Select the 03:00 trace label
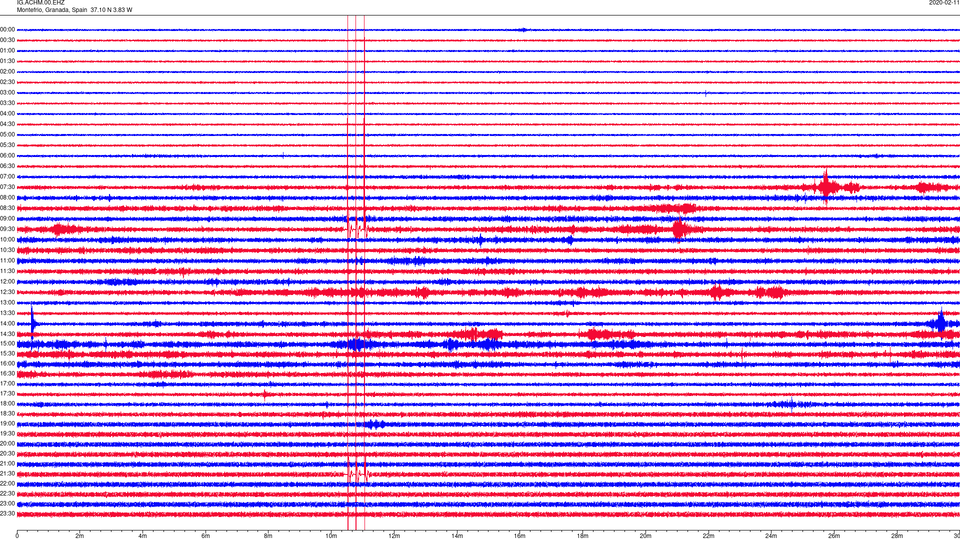The image size is (960, 540). click(x=8, y=92)
